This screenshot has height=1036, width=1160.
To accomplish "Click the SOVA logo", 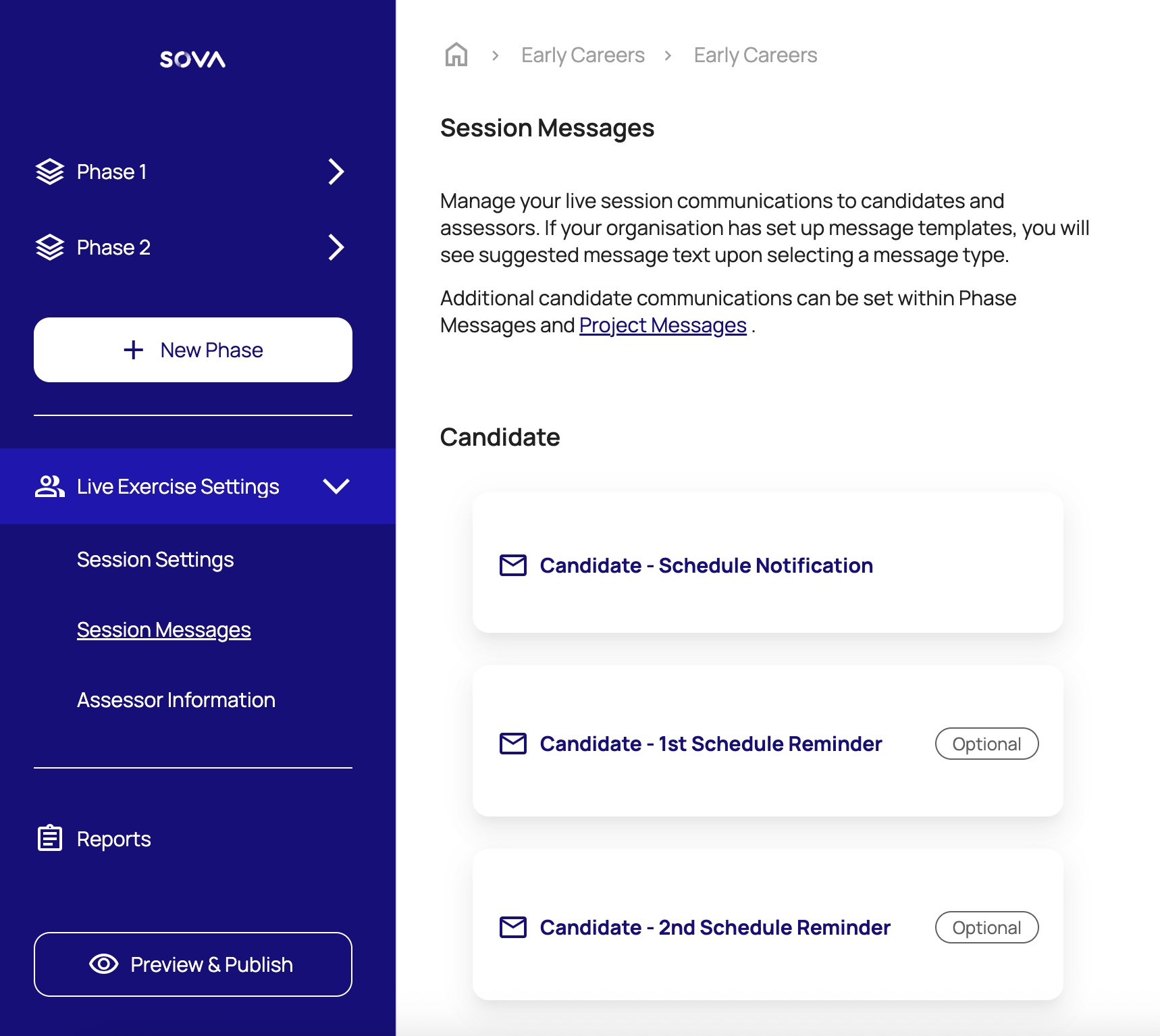I will (192, 59).
